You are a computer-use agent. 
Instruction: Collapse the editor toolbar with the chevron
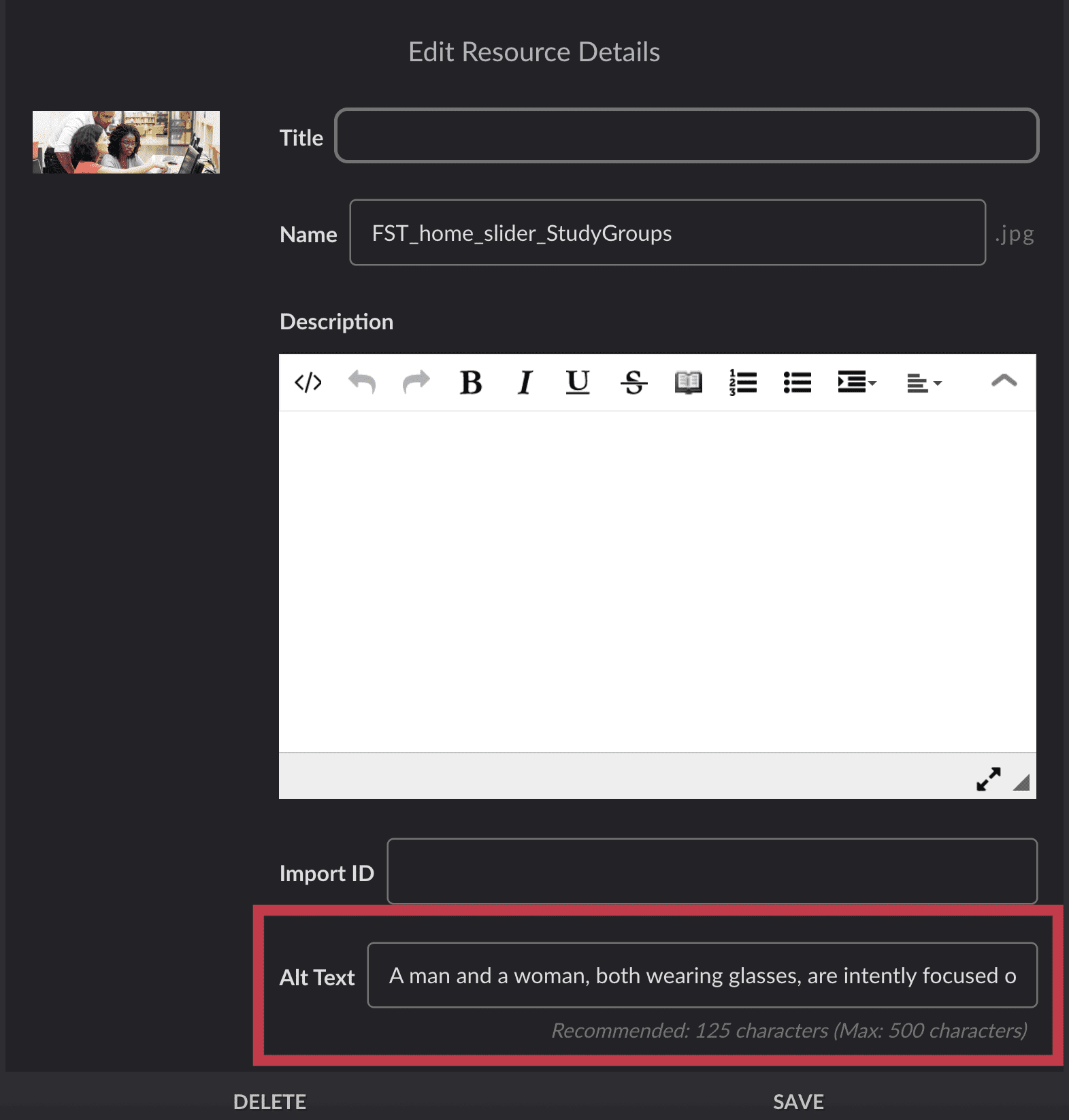(1004, 381)
